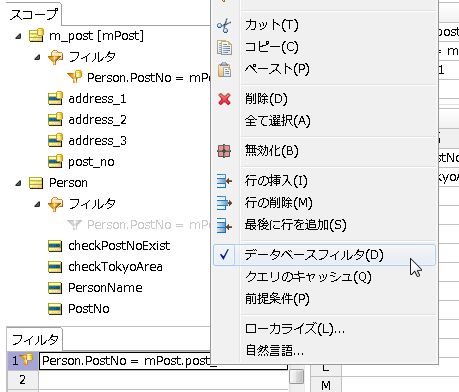Click the address_2 column icon
This screenshot has height=392, width=459.
55,119
